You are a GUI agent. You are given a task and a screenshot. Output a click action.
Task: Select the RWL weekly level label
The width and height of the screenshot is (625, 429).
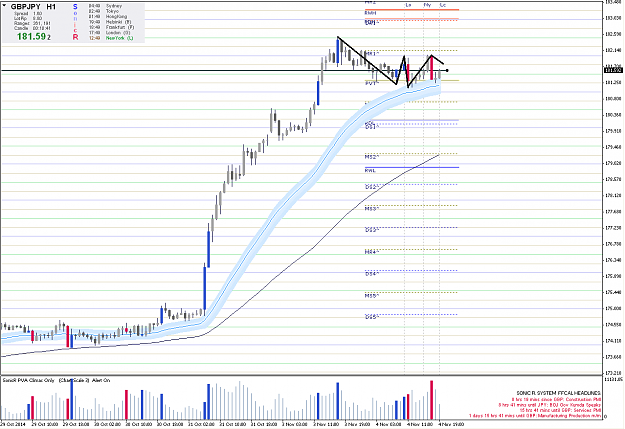[370, 170]
